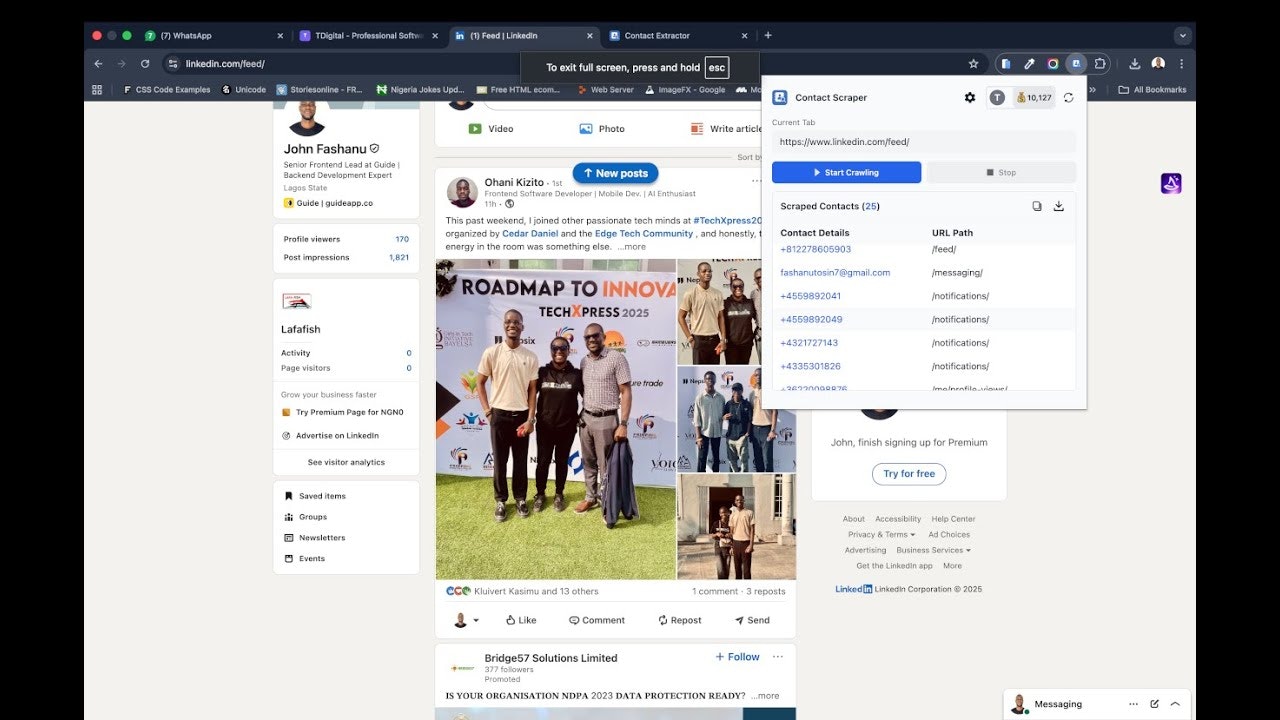Viewport: 1280px width, 720px height.
Task: Select contact +812278605903
Action: [816, 249]
